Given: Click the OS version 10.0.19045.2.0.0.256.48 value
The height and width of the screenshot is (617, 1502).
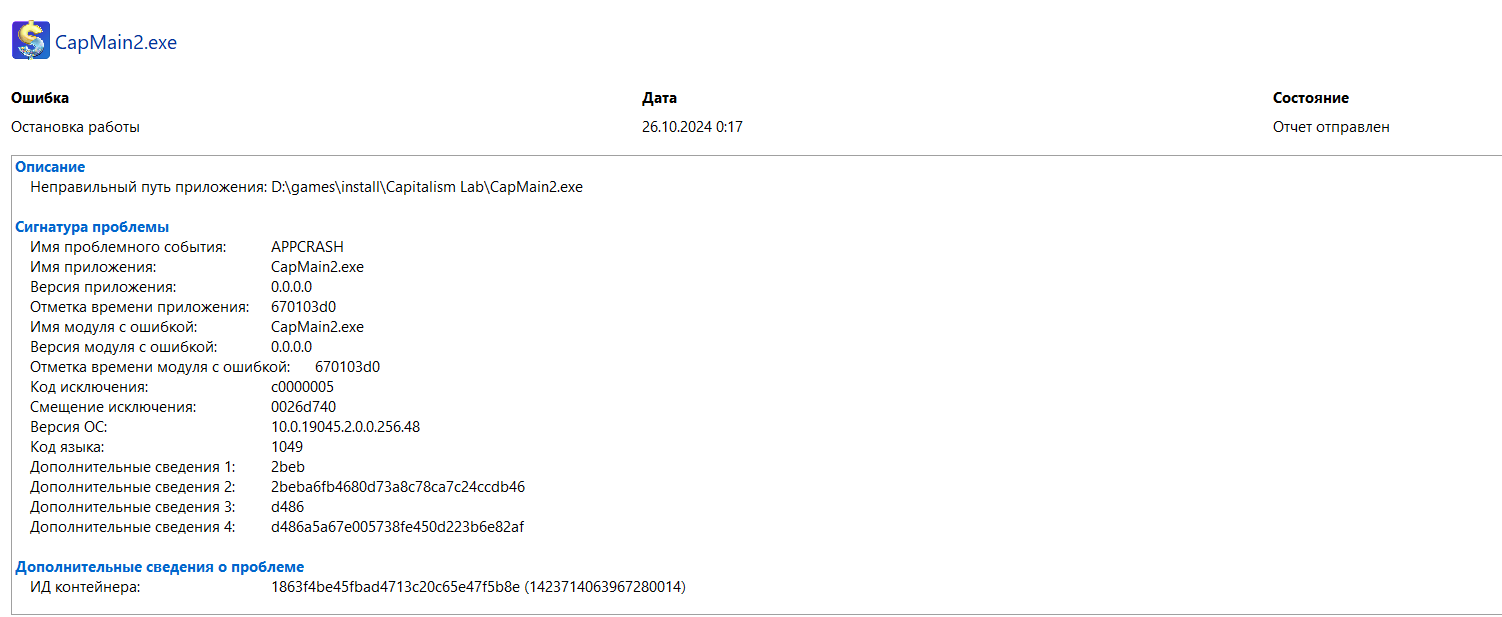Looking at the screenshot, I should pyautogui.click(x=345, y=427).
